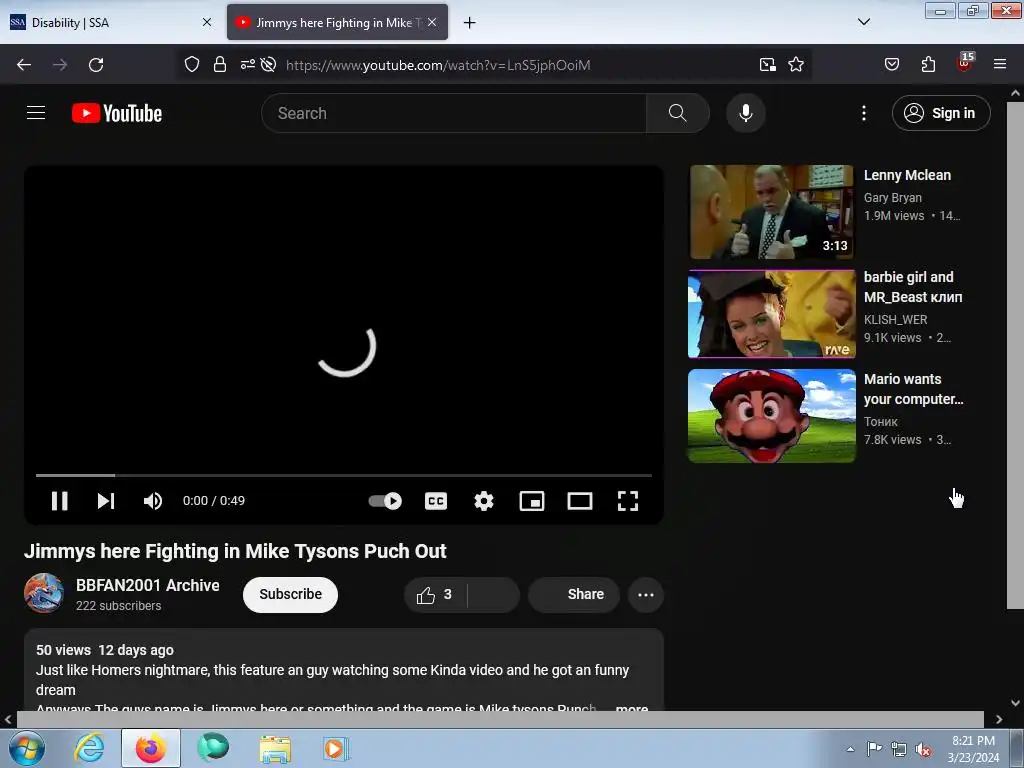Open uBlock Origin extension badge
Viewport: 1024px width, 768px height.
965,63
